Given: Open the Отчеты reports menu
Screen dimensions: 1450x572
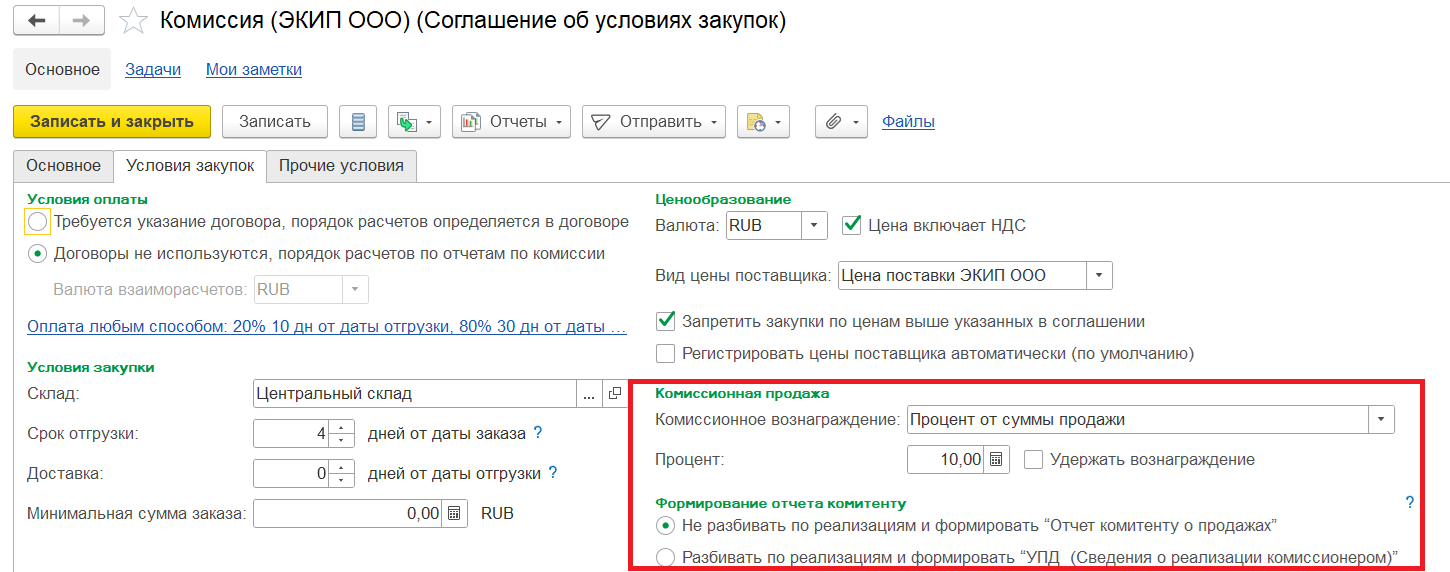Looking at the screenshot, I should click(x=511, y=122).
